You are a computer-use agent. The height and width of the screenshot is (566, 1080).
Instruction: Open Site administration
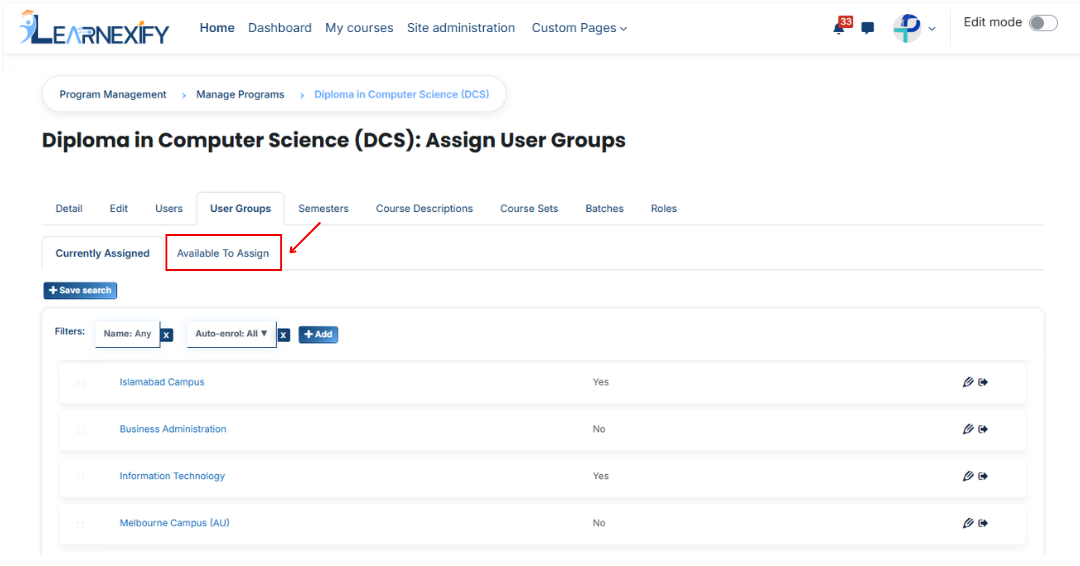[461, 28]
